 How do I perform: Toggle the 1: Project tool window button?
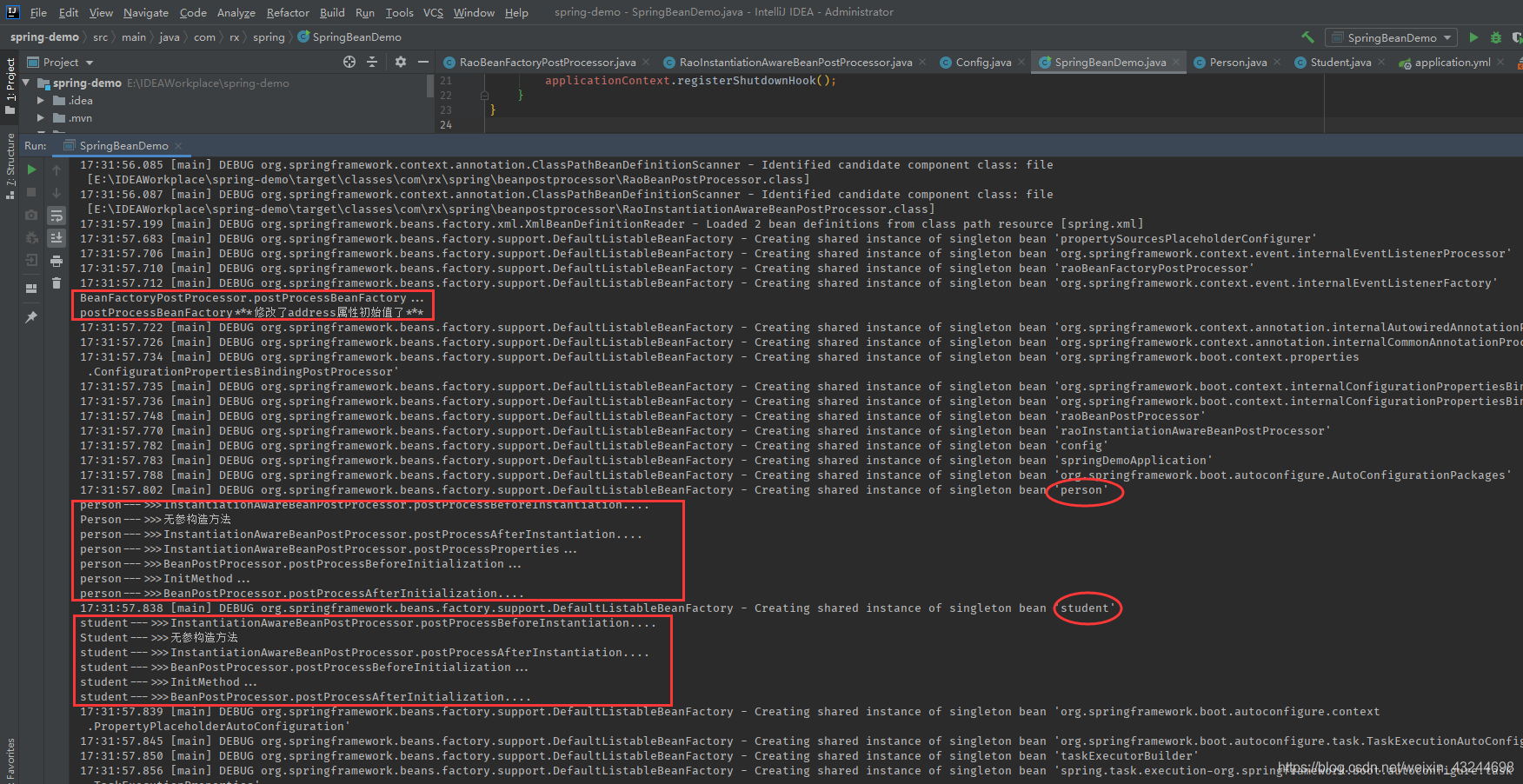pyautogui.click(x=10, y=86)
